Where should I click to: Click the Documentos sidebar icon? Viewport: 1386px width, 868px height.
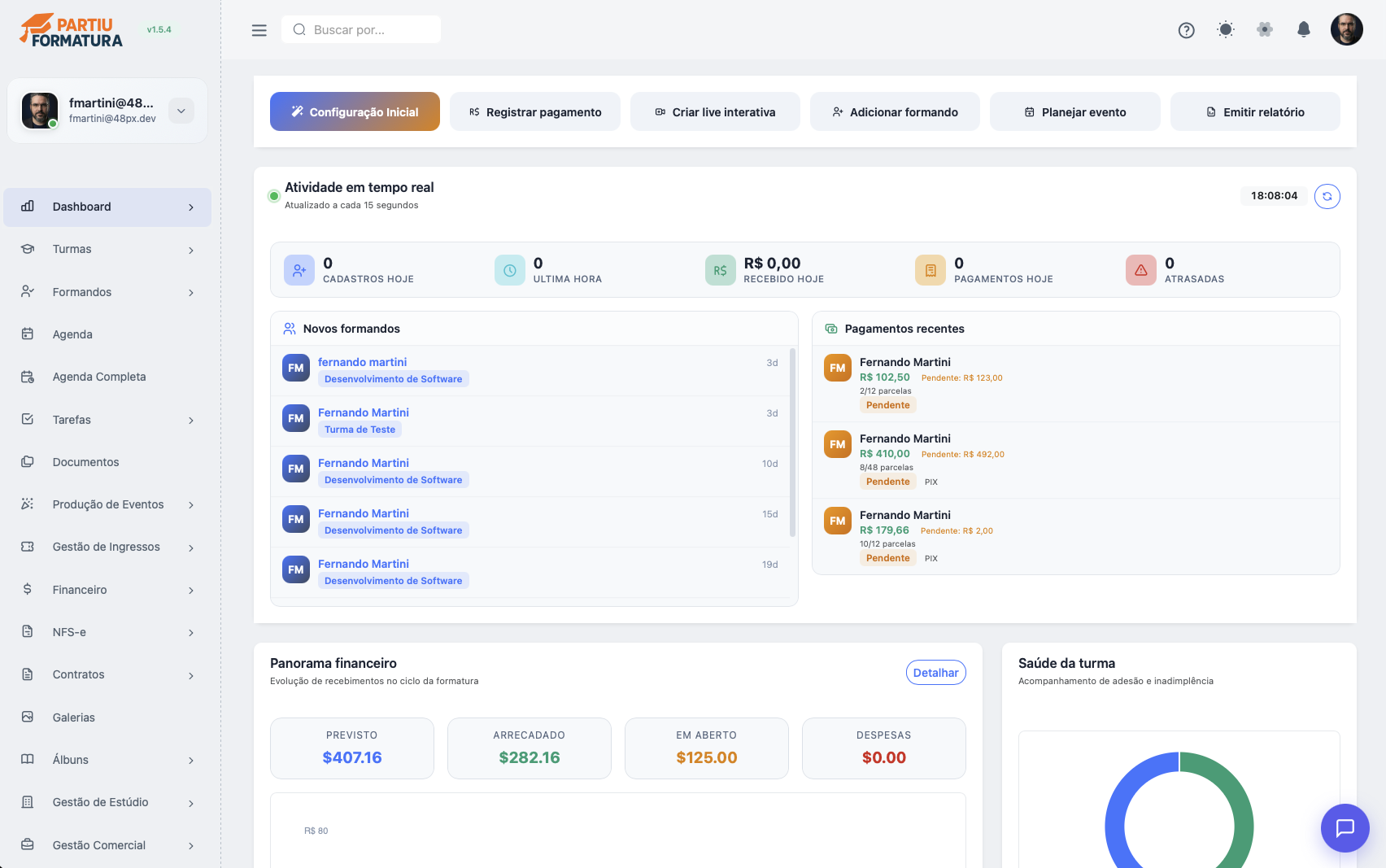click(28, 461)
